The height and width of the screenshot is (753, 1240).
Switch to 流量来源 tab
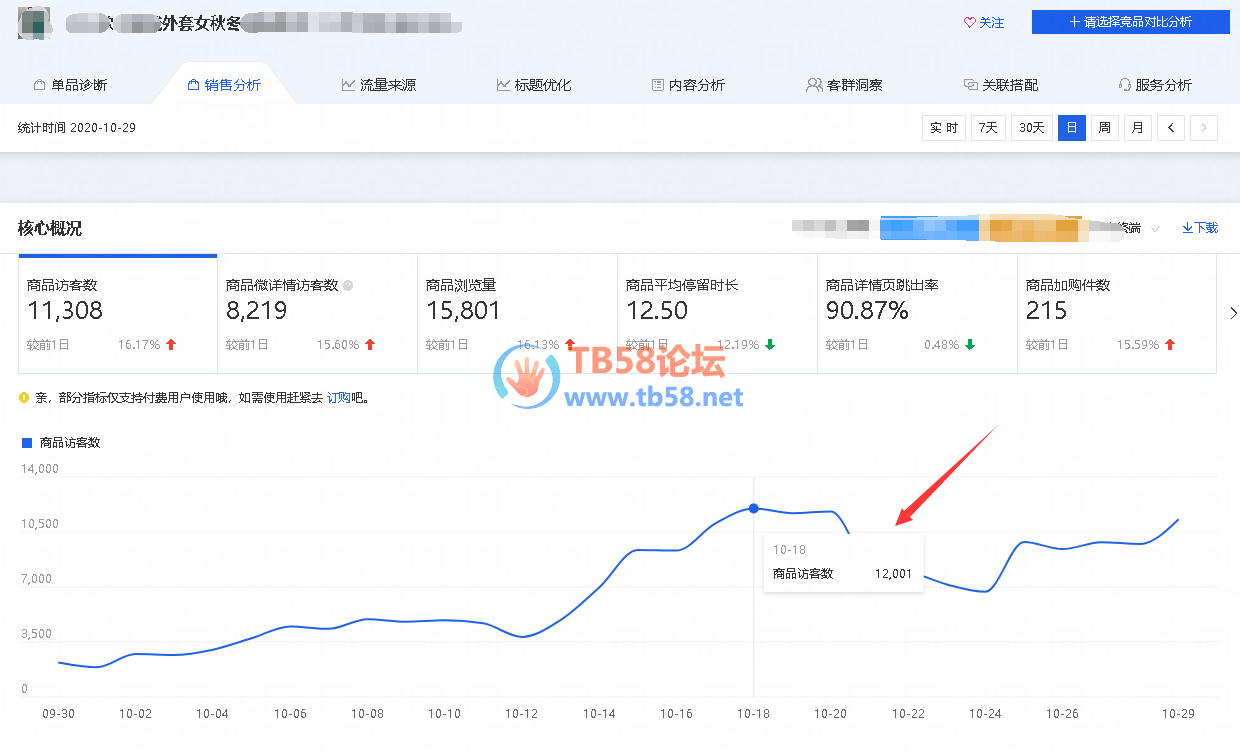[x=379, y=85]
